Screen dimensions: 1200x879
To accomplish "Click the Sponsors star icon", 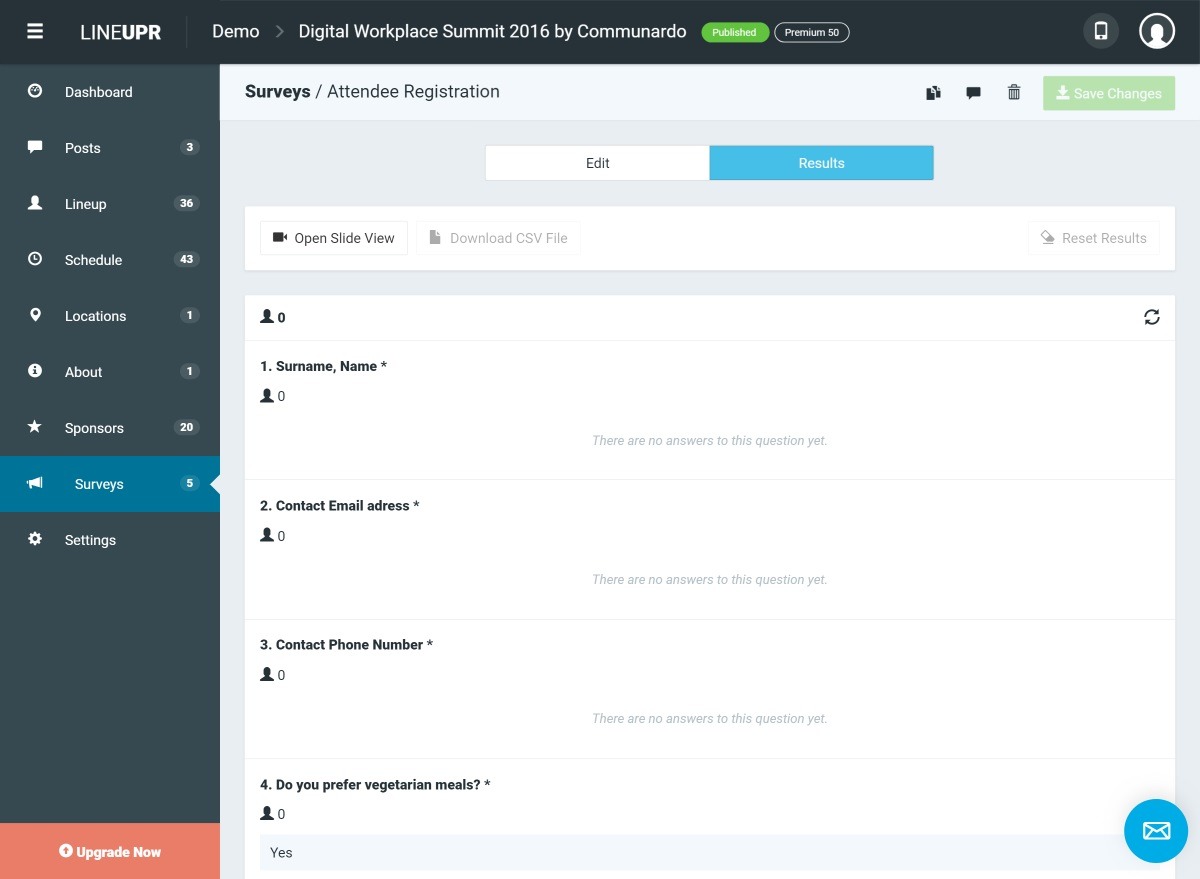I will point(34,427).
